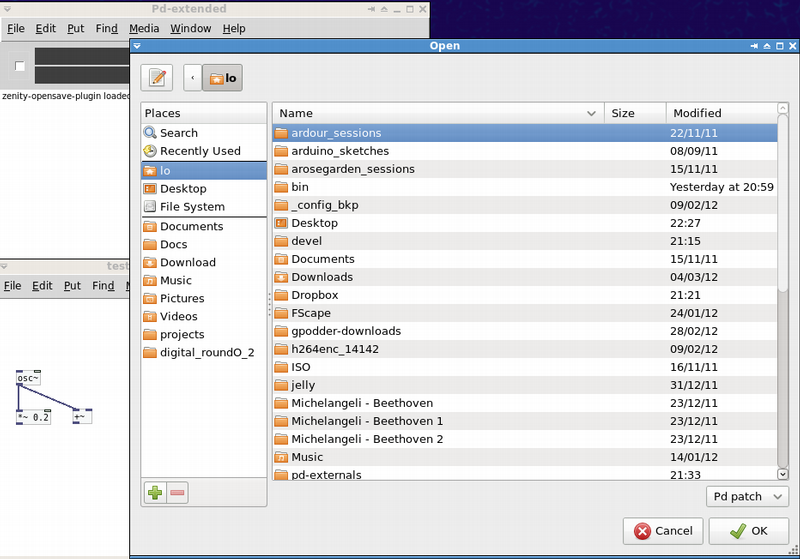This screenshot has height=559, width=800.
Task: Select Search in Places sidebar
Action: tap(204, 133)
